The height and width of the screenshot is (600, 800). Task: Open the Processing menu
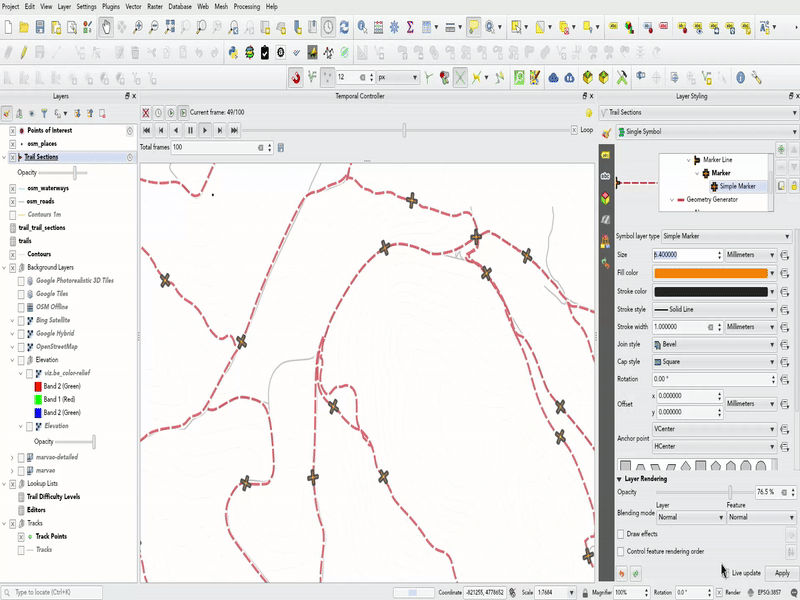coord(246,6)
